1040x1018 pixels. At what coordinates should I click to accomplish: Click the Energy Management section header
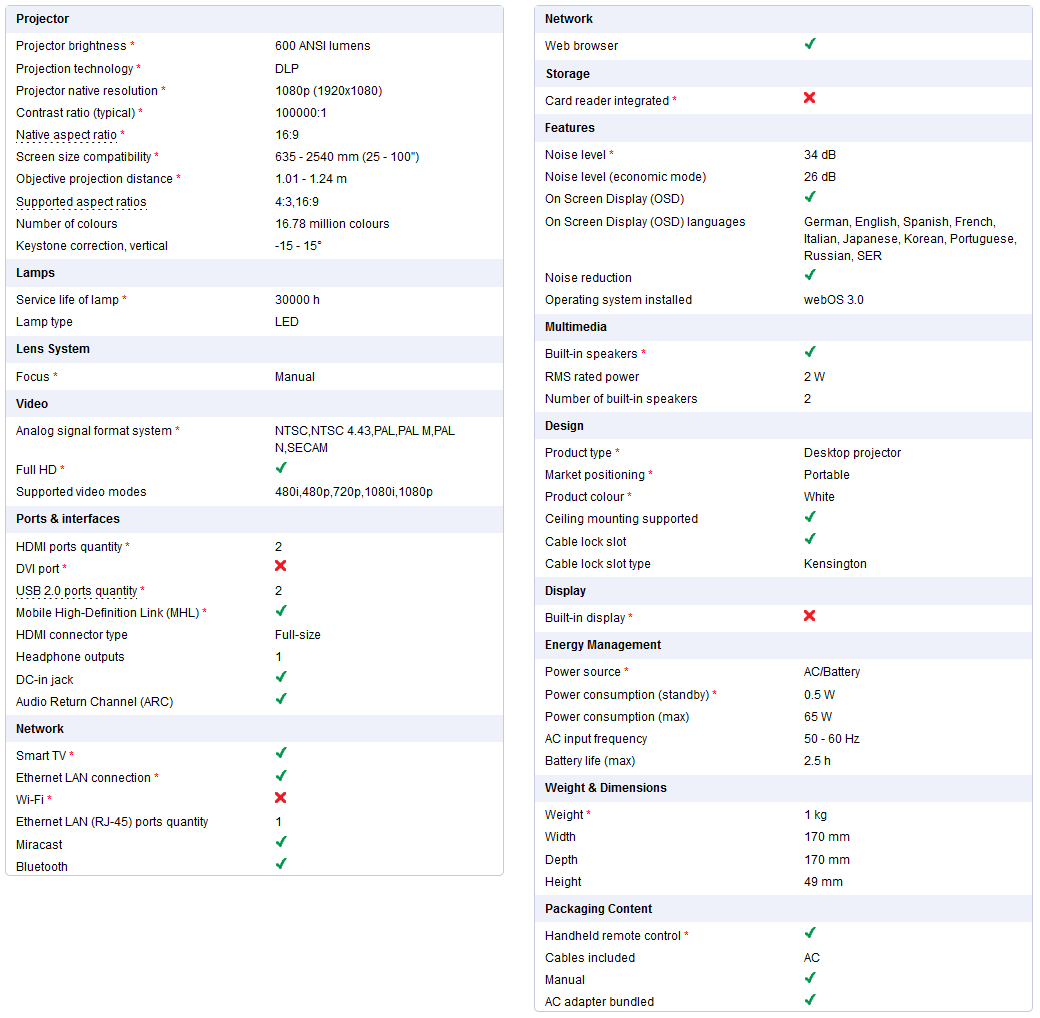[x=602, y=645]
